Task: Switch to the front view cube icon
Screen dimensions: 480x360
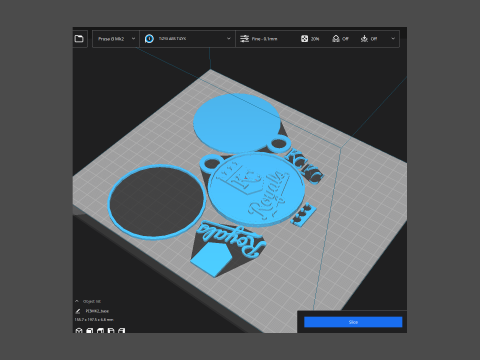Action: 89,331
